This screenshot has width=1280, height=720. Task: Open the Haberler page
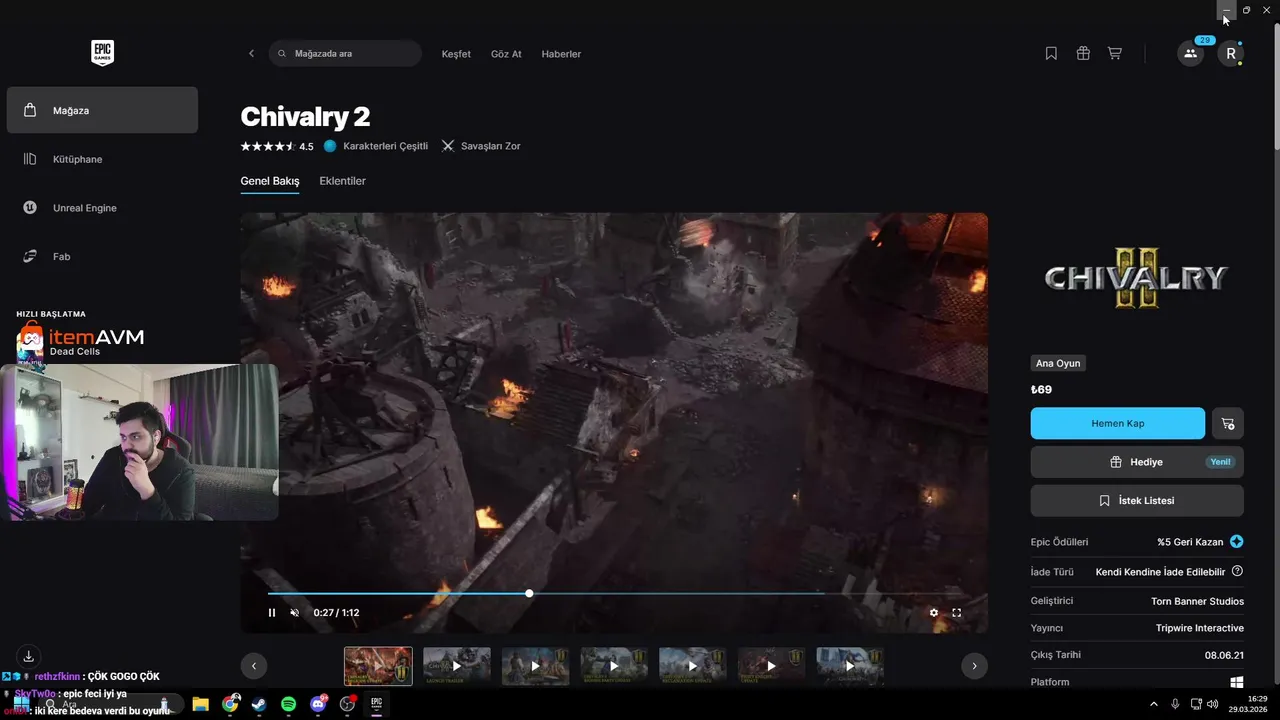561,54
